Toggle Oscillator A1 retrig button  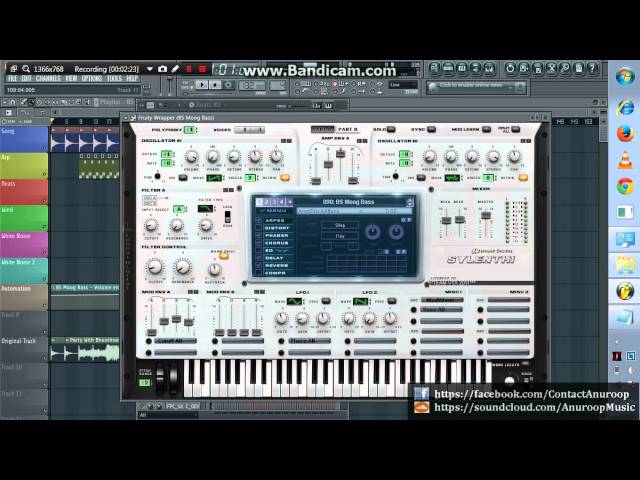[x=285, y=178]
